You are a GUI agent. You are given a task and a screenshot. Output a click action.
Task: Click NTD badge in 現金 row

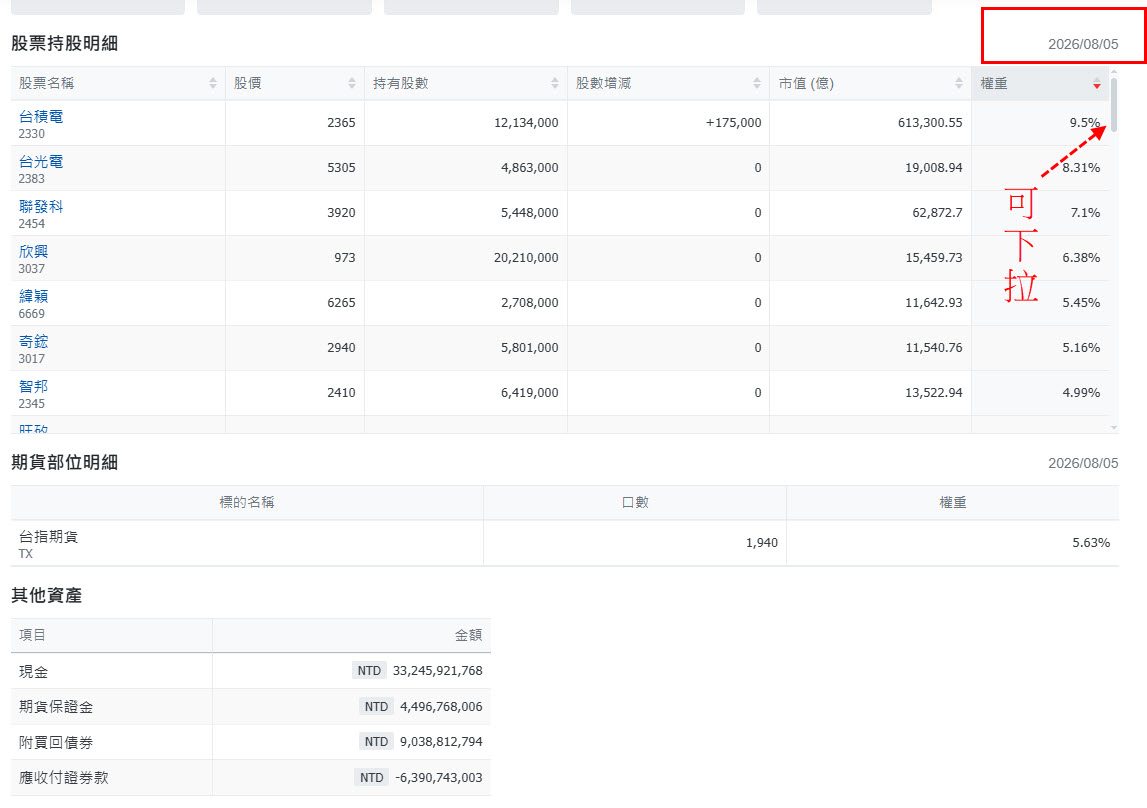pyautogui.click(x=369, y=671)
